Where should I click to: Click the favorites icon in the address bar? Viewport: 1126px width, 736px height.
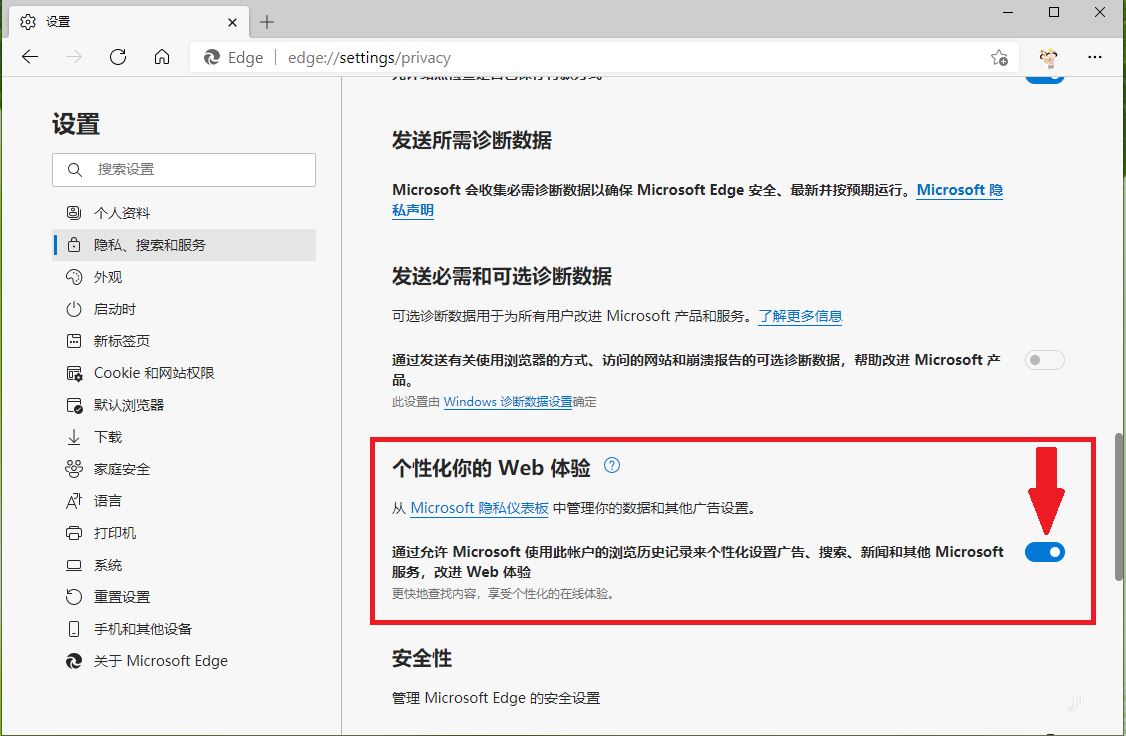[x=999, y=58]
